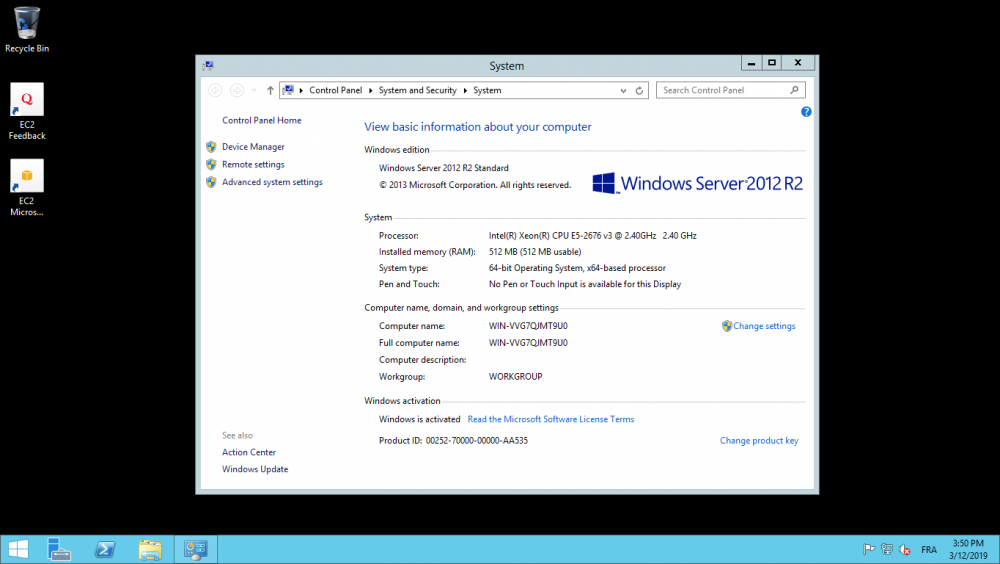Expand the arrow after Control Panel breadcrumb
The width and height of the screenshot is (1000, 564).
(x=371, y=91)
